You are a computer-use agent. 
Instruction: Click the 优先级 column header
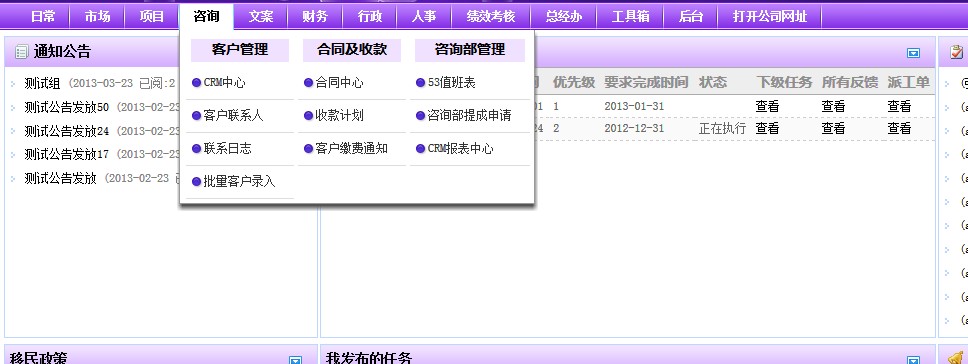[x=574, y=83]
